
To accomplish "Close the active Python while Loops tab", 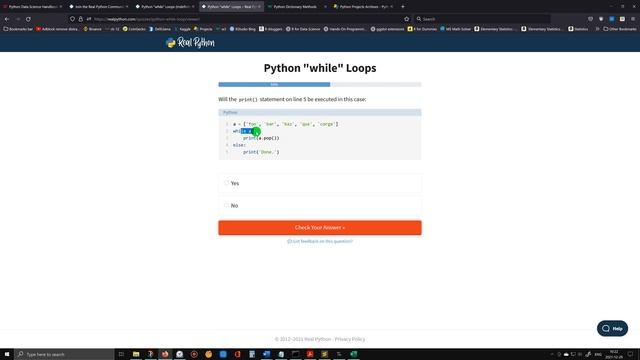I will 259,7.
